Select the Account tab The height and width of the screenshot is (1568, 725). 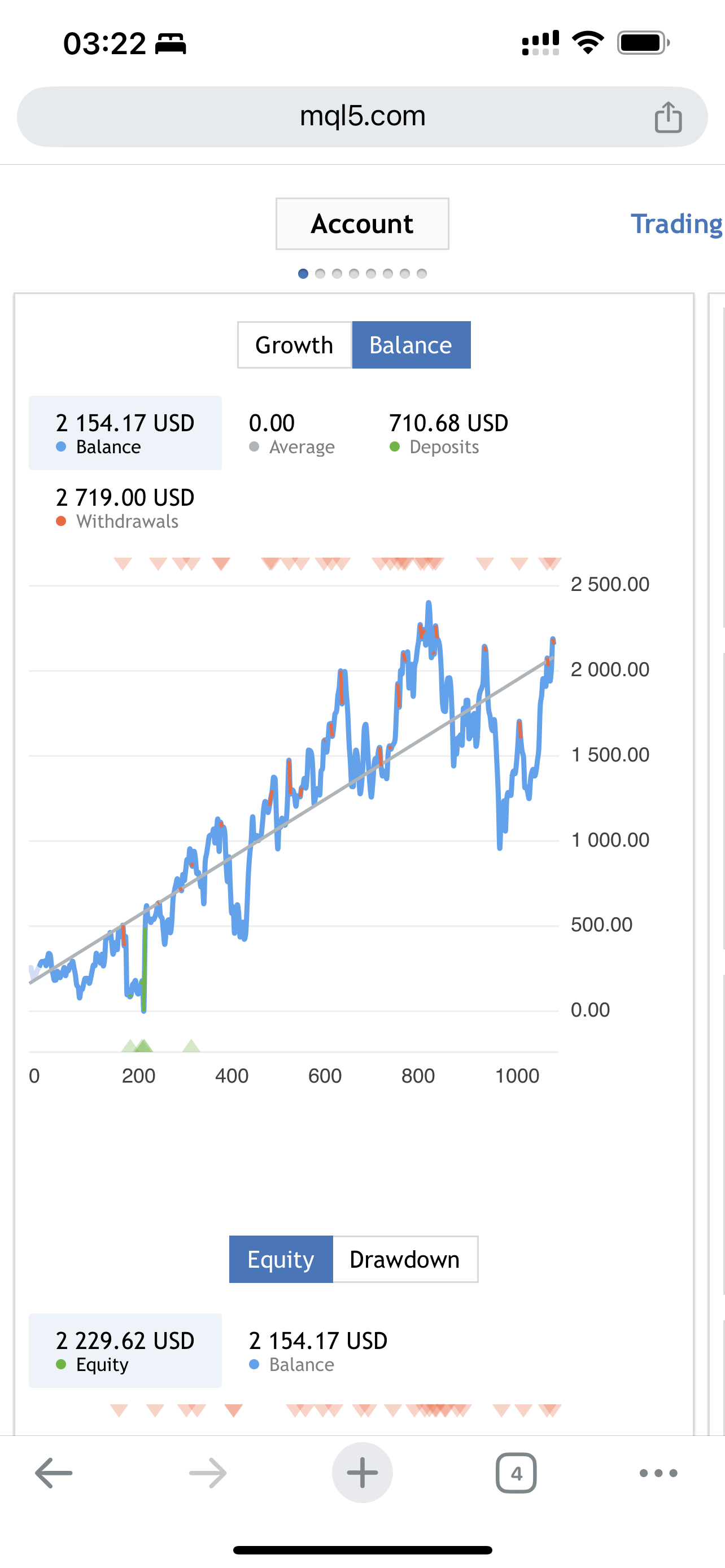tap(362, 224)
